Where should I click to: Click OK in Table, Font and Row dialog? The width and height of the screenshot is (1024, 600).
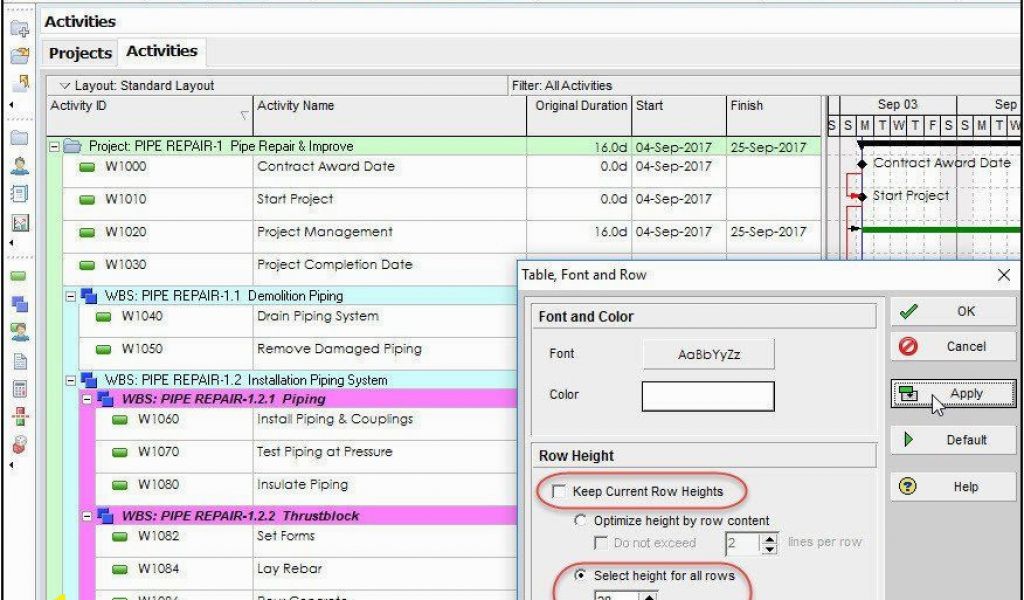[x=953, y=311]
